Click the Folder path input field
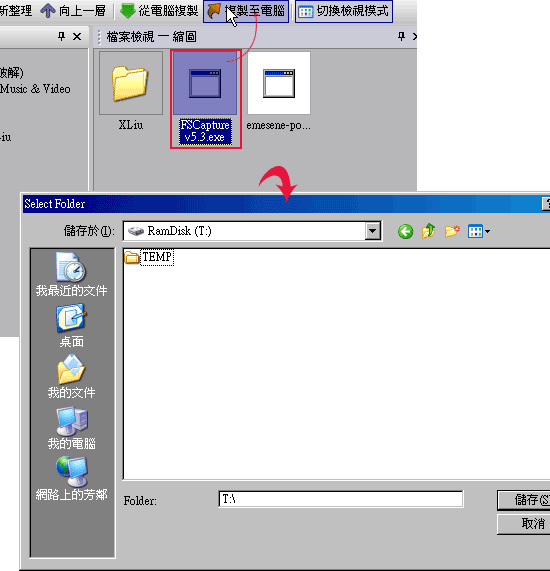550x571 pixels. 341,499
